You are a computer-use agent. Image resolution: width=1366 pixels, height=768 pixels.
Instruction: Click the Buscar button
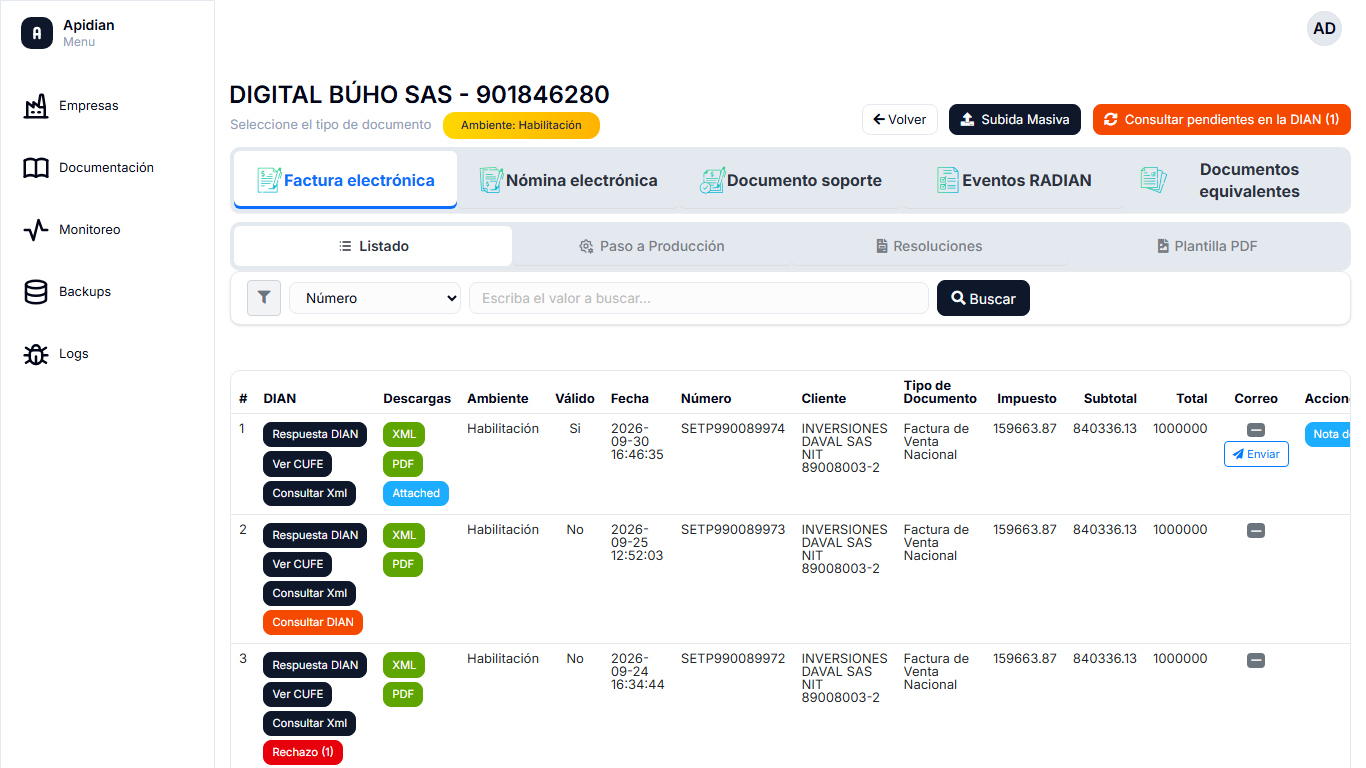983,298
